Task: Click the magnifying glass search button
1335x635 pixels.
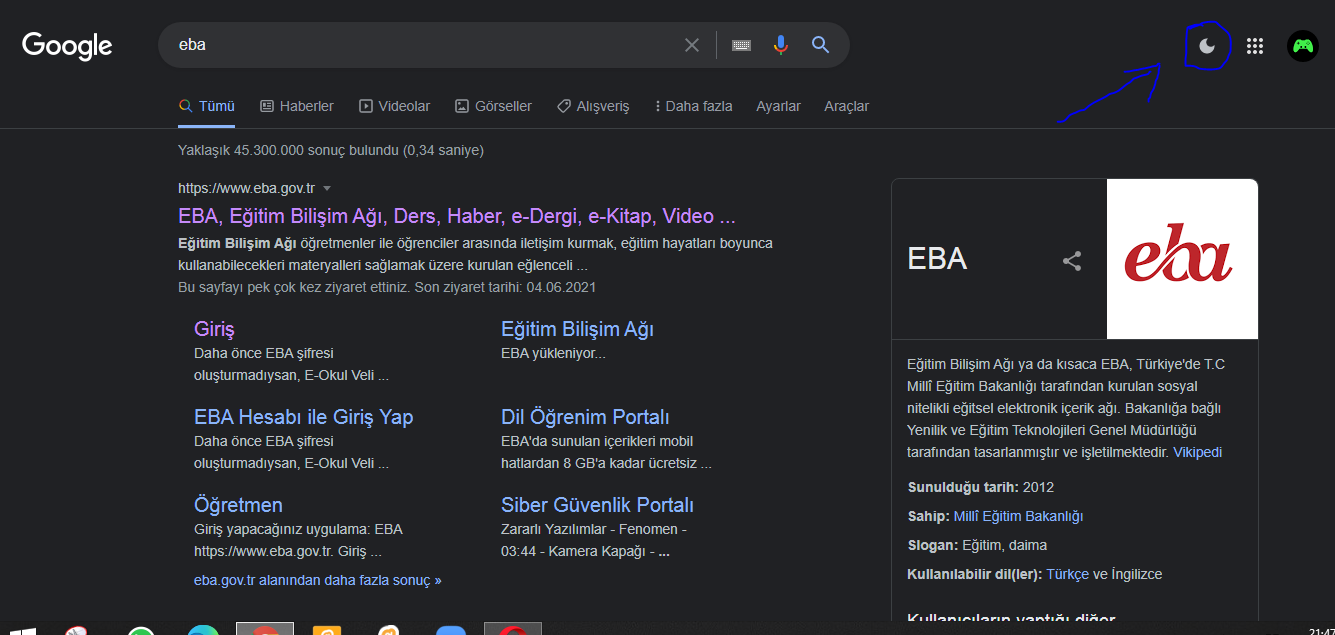Action: [x=821, y=45]
